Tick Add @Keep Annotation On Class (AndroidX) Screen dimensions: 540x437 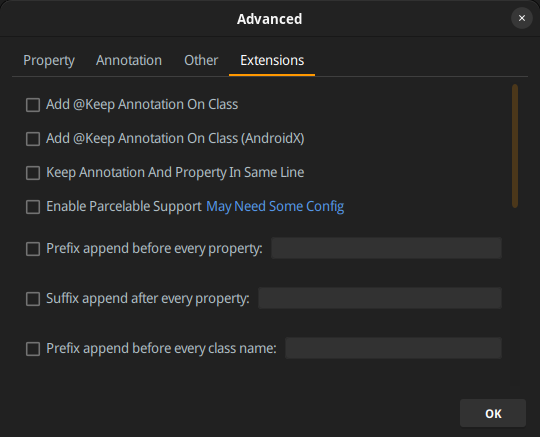coord(33,139)
